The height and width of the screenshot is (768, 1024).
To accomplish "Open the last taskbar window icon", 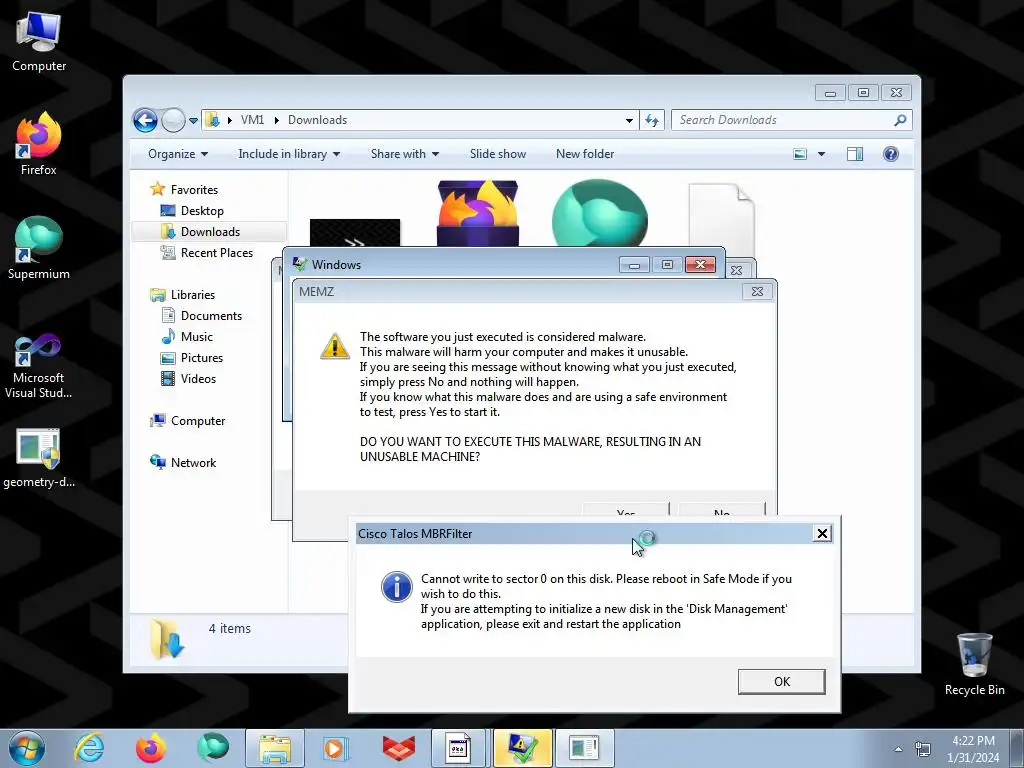I will tap(584, 748).
